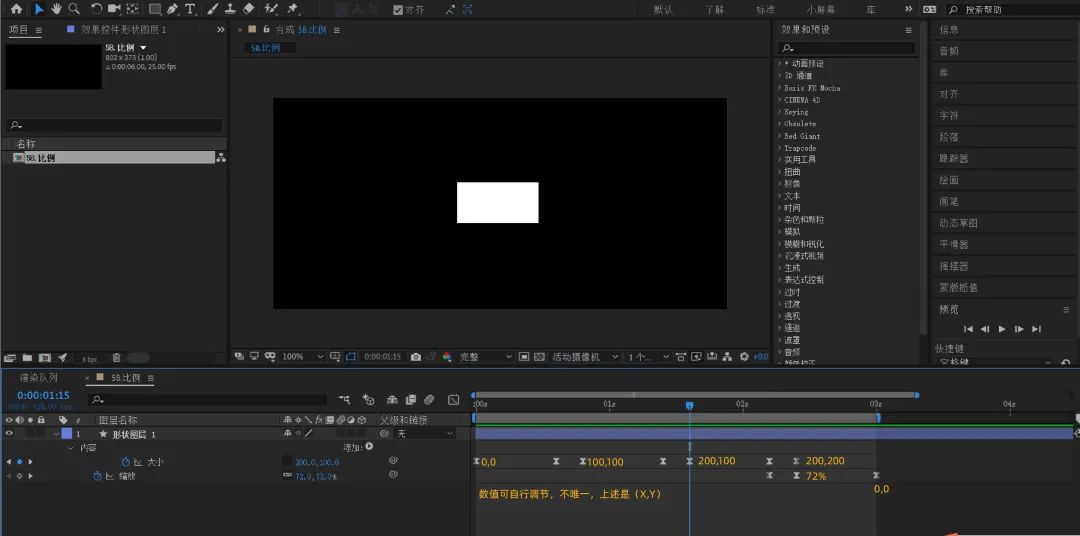Toggle the transparency grid button
Image resolution: width=1080 pixels, height=536 pixels.
tap(539, 357)
